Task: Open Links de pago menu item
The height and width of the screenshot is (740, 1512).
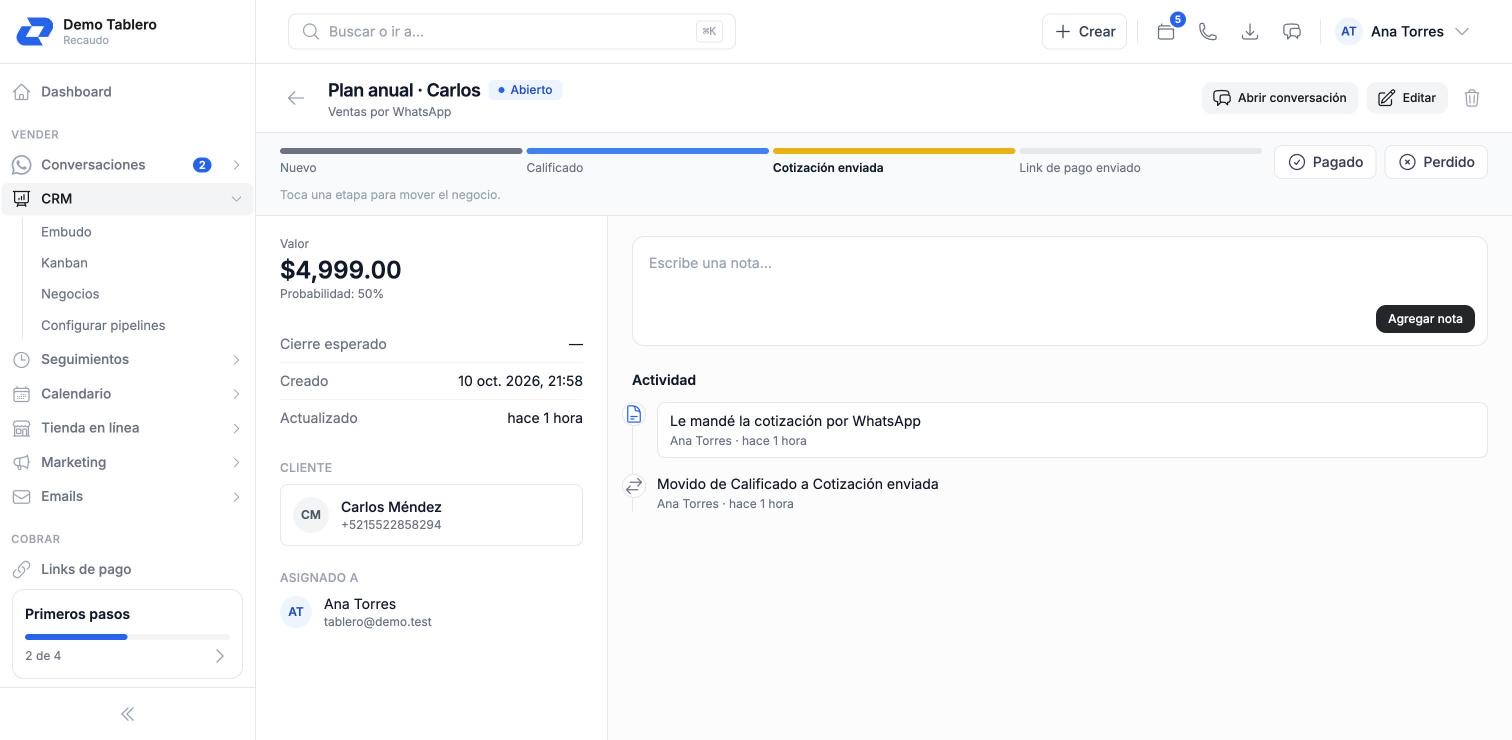Action: click(x=127, y=569)
